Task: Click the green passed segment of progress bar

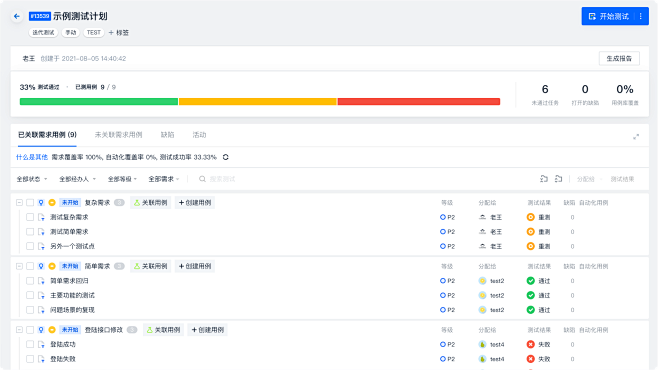Action: click(x=99, y=102)
